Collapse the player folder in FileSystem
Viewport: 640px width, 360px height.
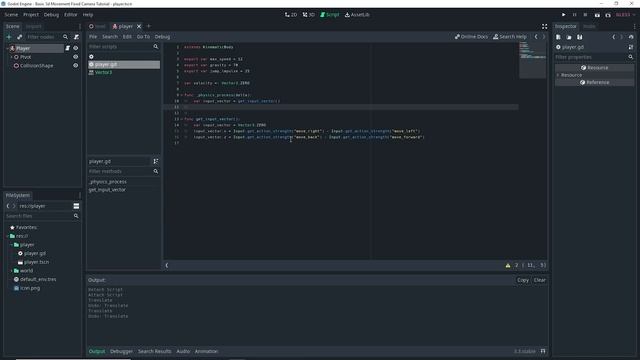11,245
